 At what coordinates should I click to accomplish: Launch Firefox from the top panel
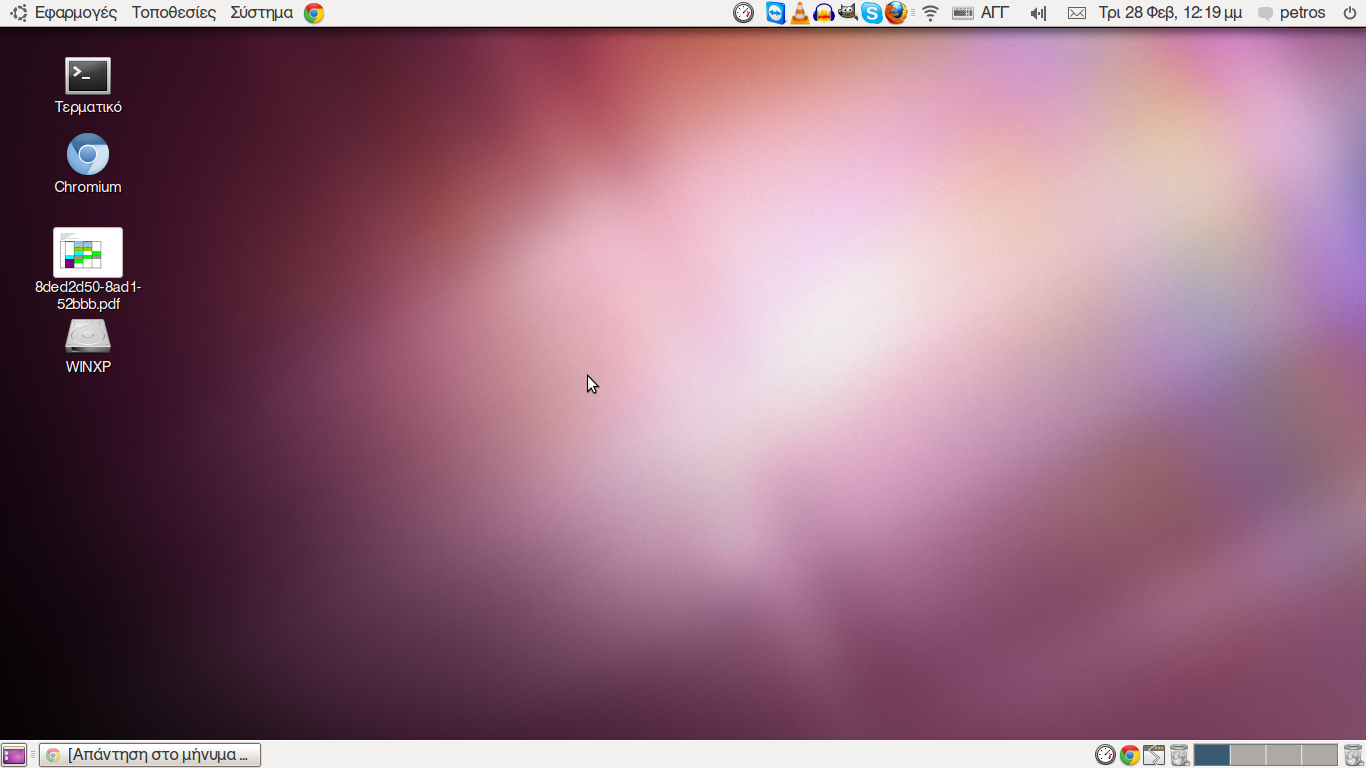(x=896, y=13)
